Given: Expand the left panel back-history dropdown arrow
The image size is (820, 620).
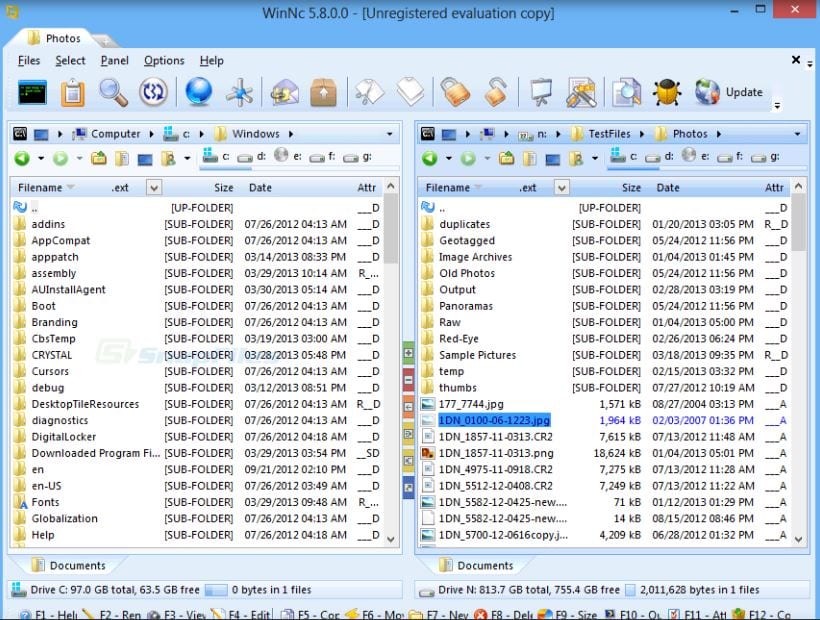Looking at the screenshot, I should tap(41, 158).
